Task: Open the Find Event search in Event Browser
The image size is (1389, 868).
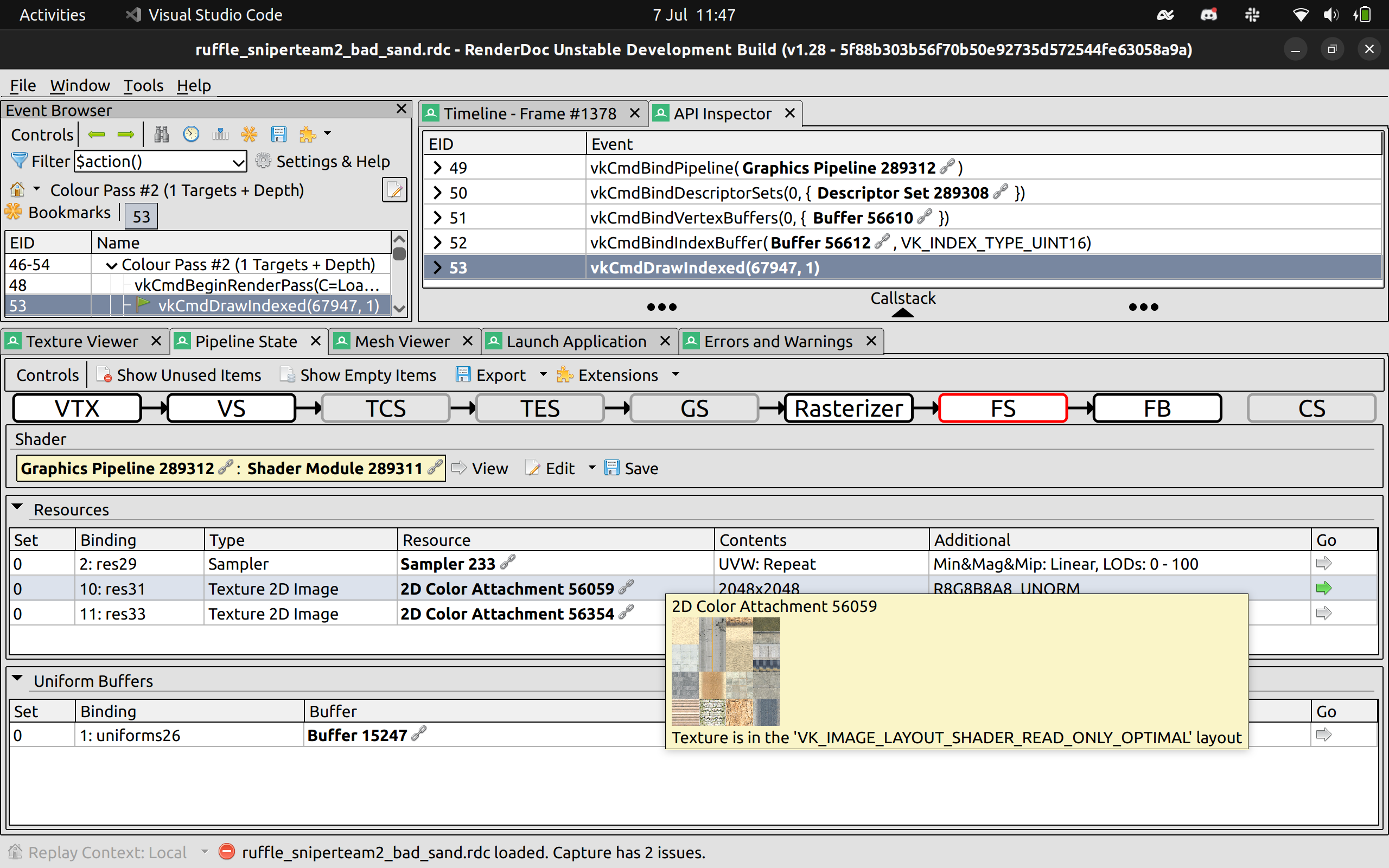Action: click(x=161, y=134)
